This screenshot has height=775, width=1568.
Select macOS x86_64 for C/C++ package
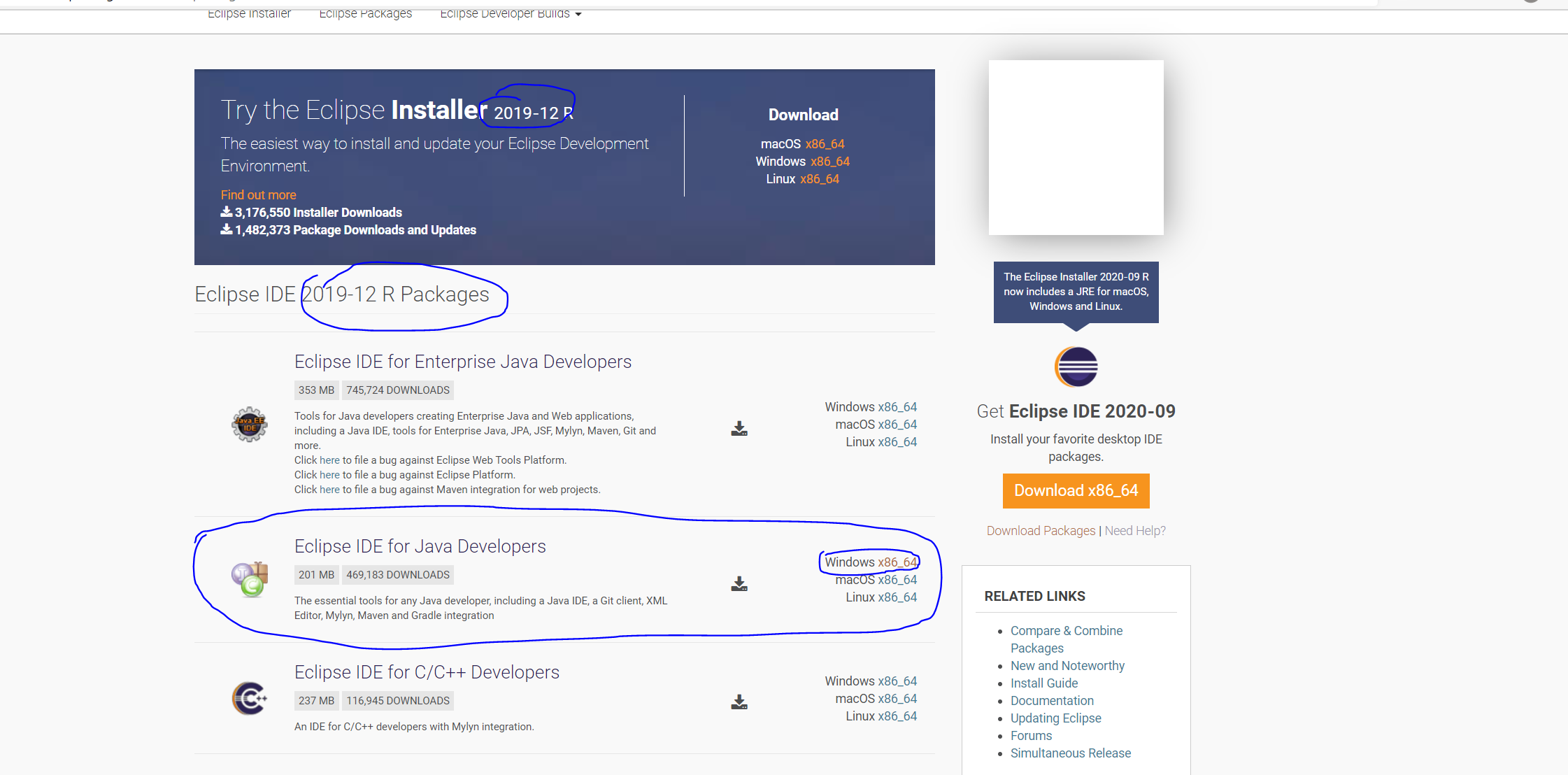click(x=897, y=698)
